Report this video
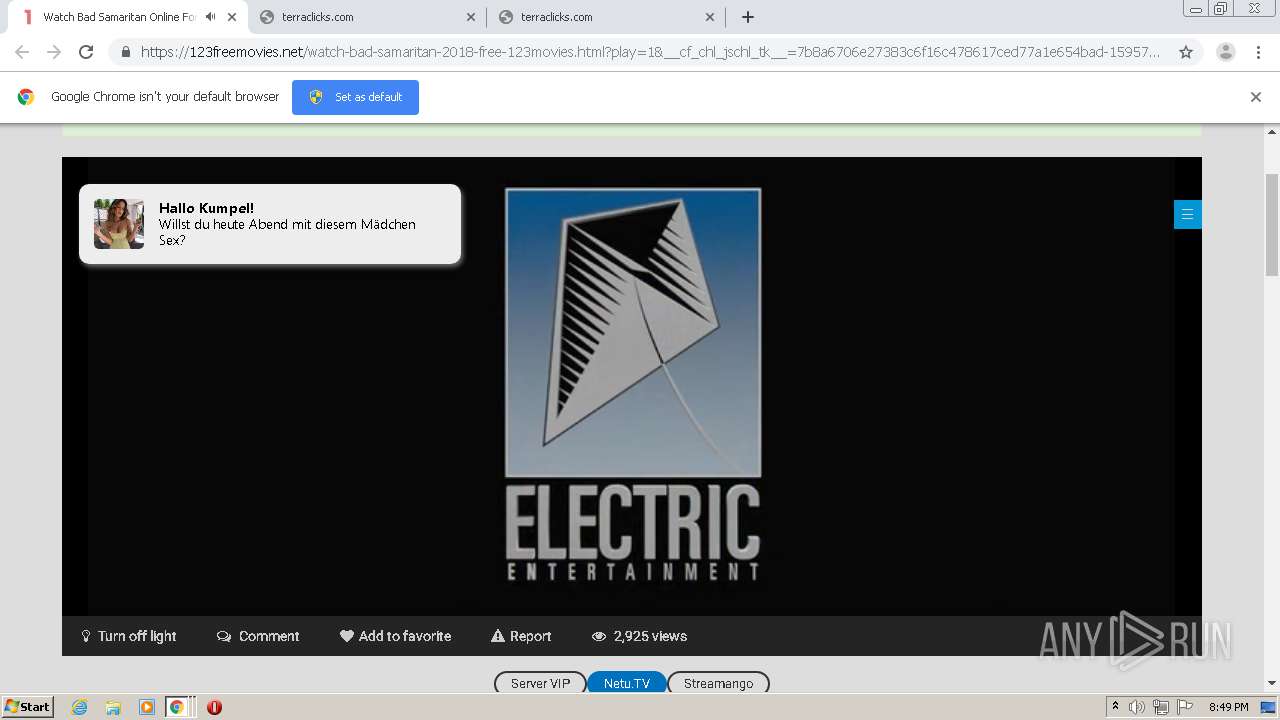 coord(521,636)
